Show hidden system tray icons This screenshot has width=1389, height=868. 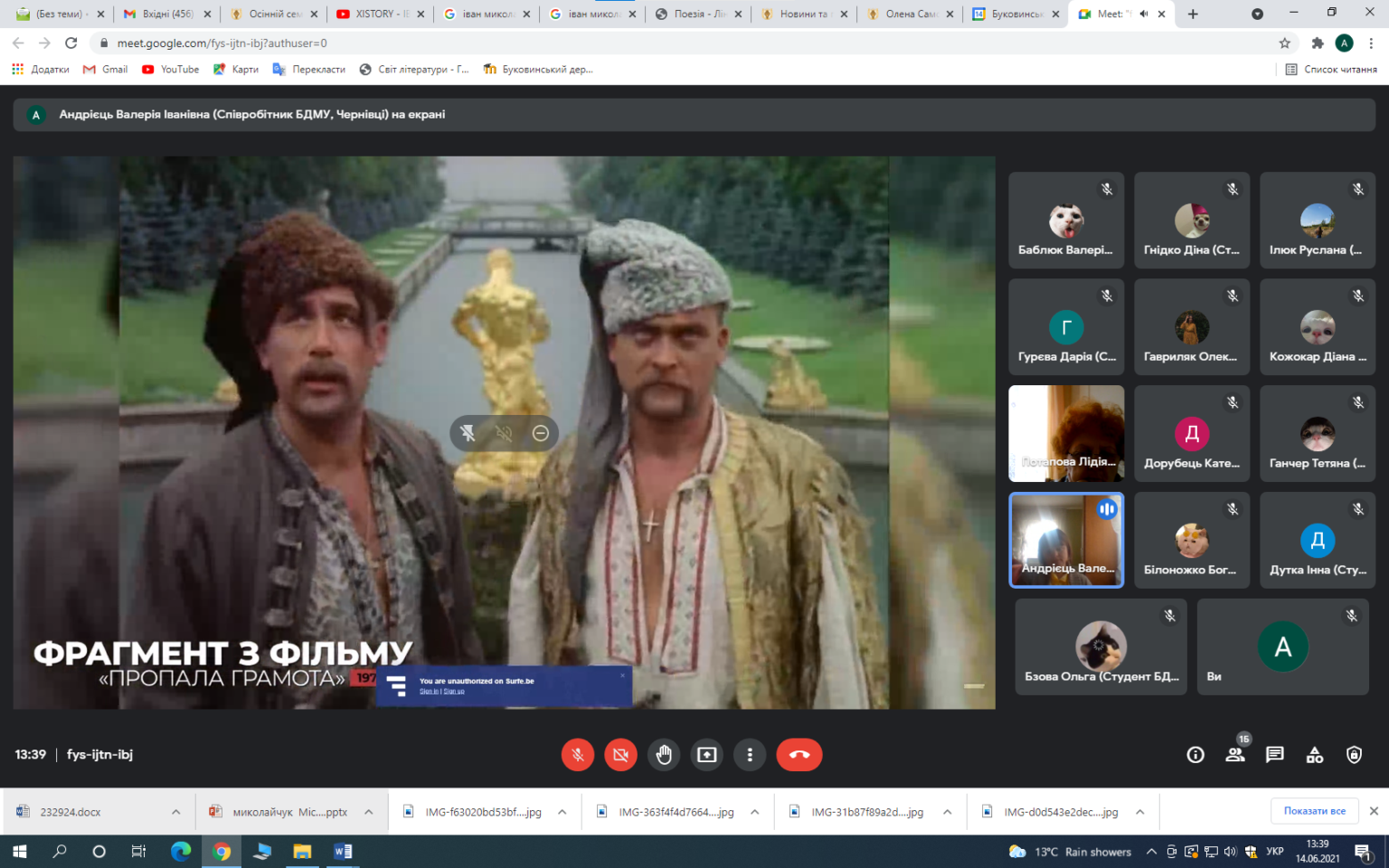coord(1151,851)
